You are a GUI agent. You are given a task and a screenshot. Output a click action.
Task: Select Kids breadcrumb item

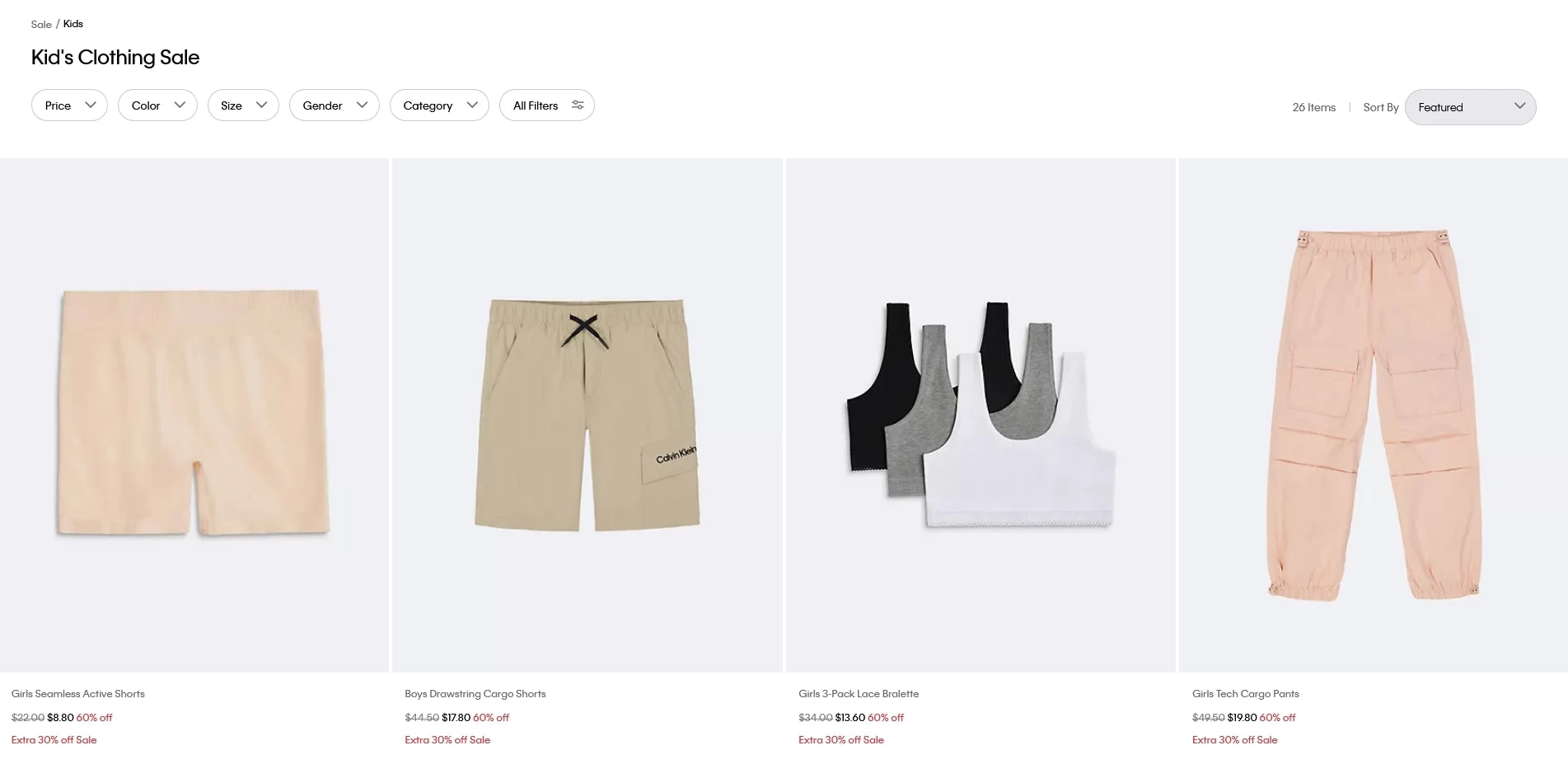click(73, 24)
